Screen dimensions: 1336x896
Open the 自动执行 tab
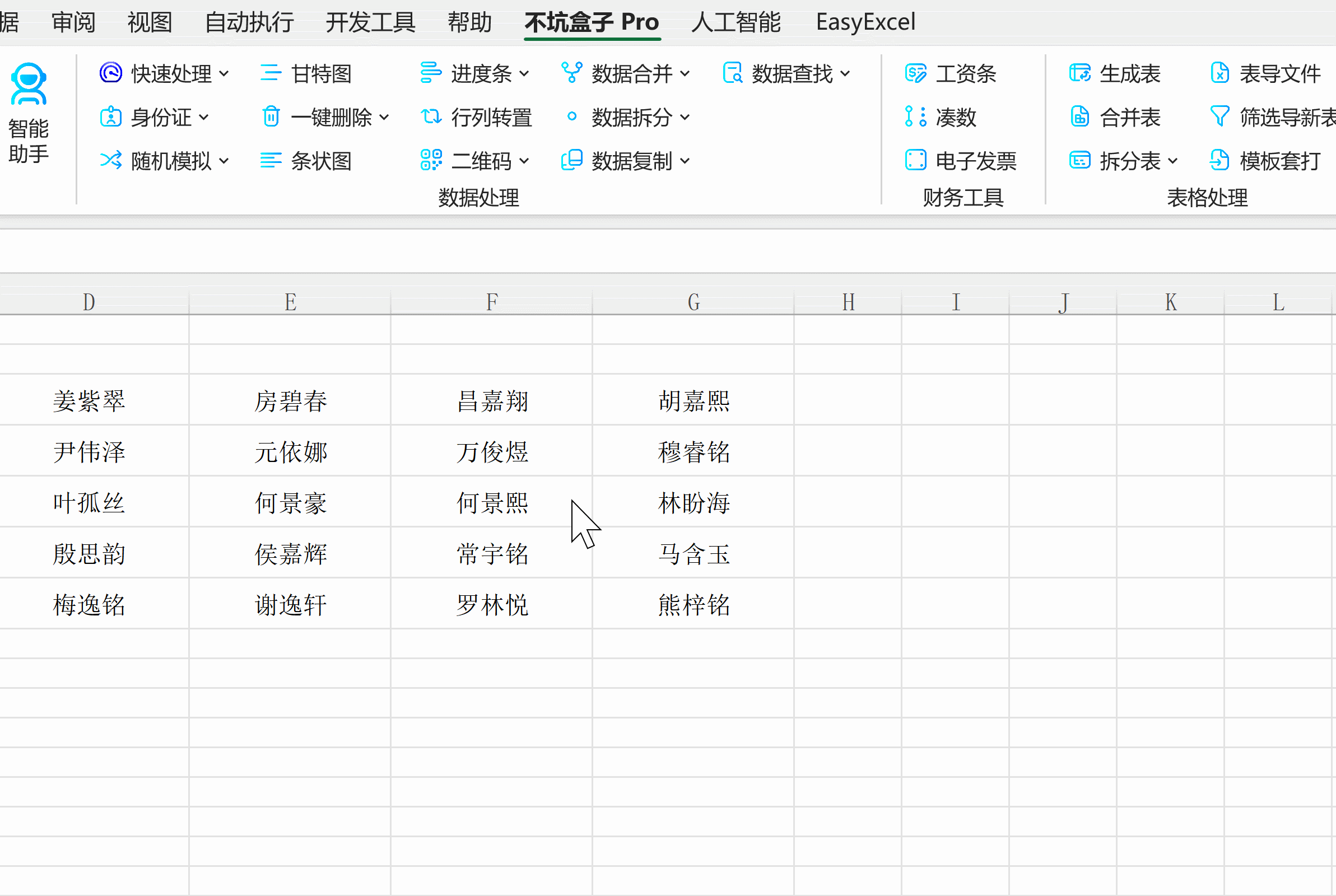coord(249,22)
